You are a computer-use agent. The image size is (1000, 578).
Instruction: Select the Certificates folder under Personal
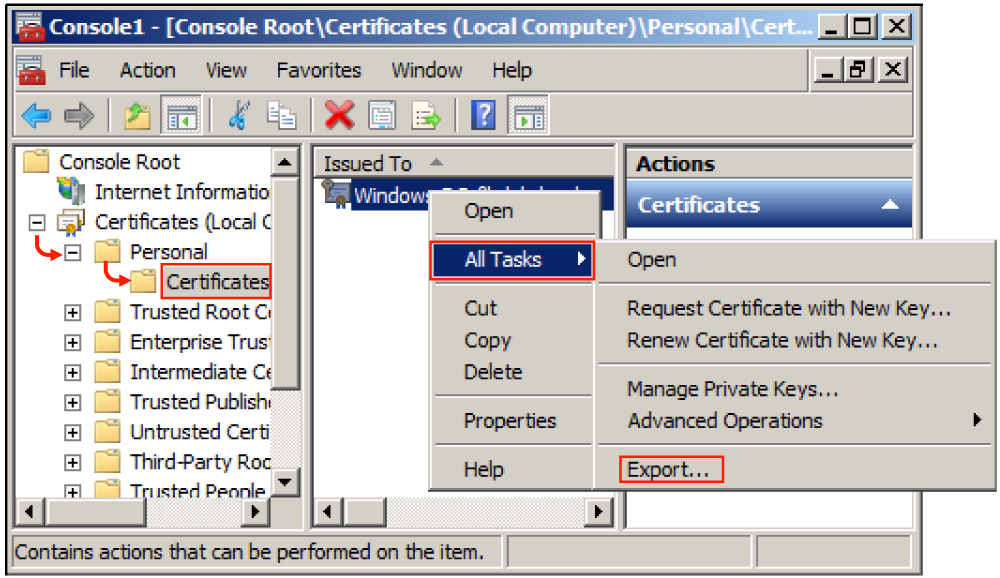tap(217, 282)
